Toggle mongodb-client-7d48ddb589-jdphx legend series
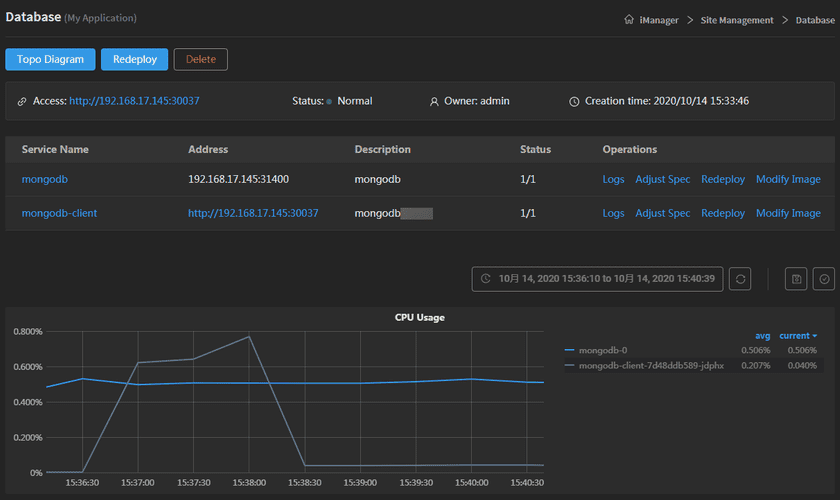This screenshot has height=500, width=840. point(643,365)
